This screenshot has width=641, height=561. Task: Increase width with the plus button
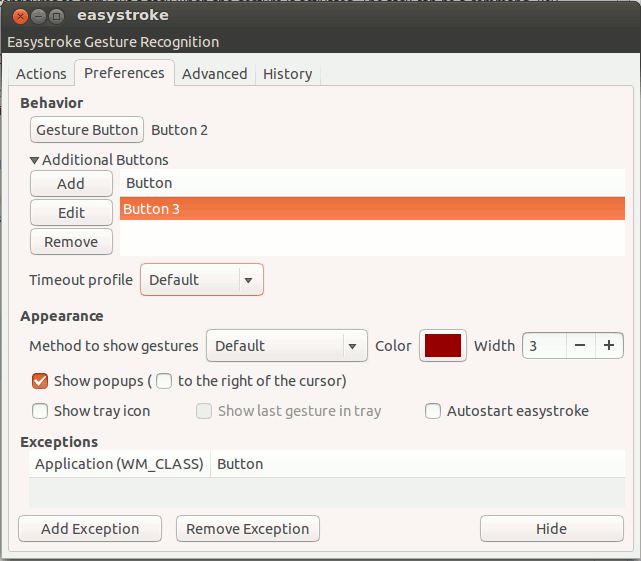click(x=609, y=346)
